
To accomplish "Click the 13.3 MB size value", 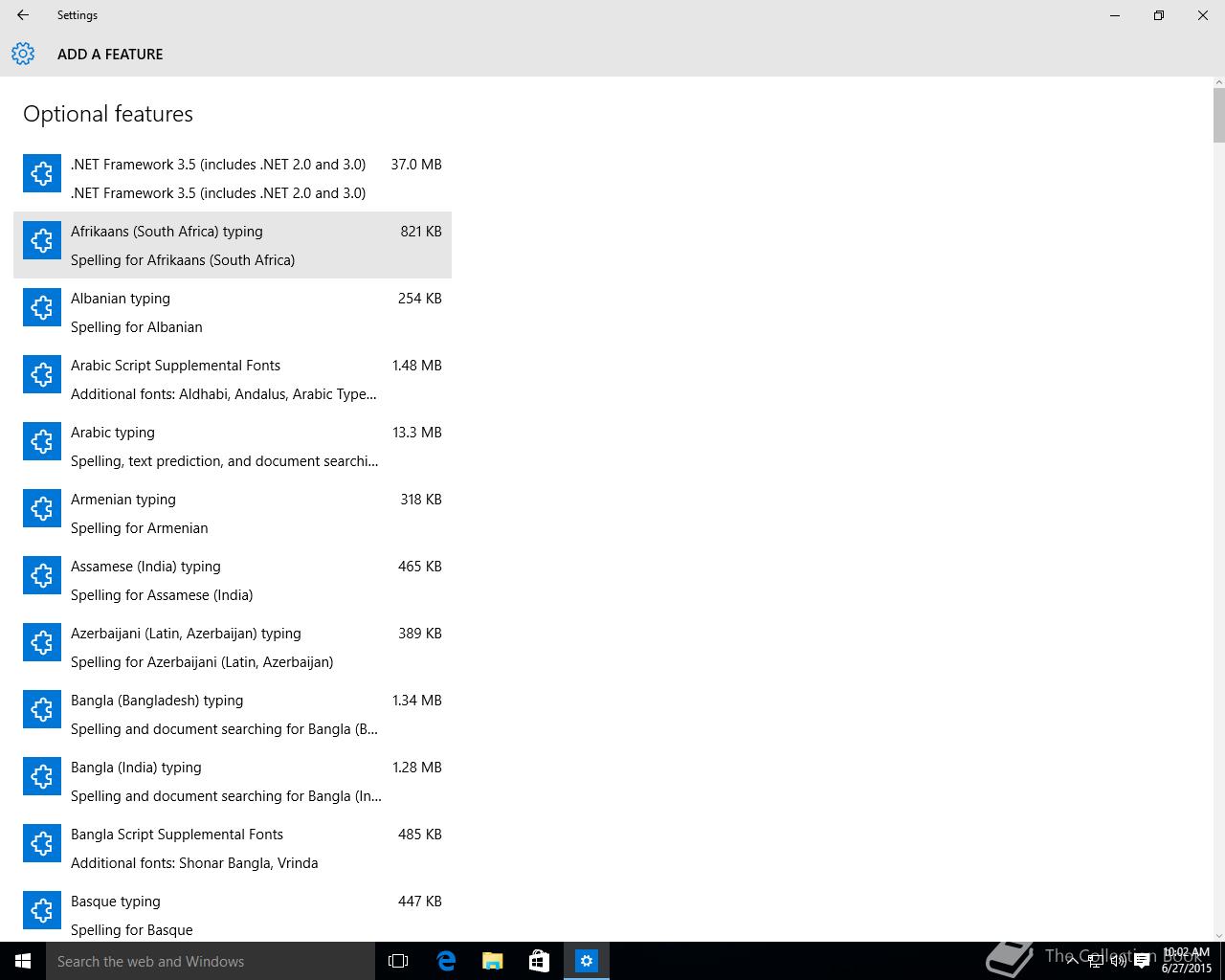I will 417,433.
